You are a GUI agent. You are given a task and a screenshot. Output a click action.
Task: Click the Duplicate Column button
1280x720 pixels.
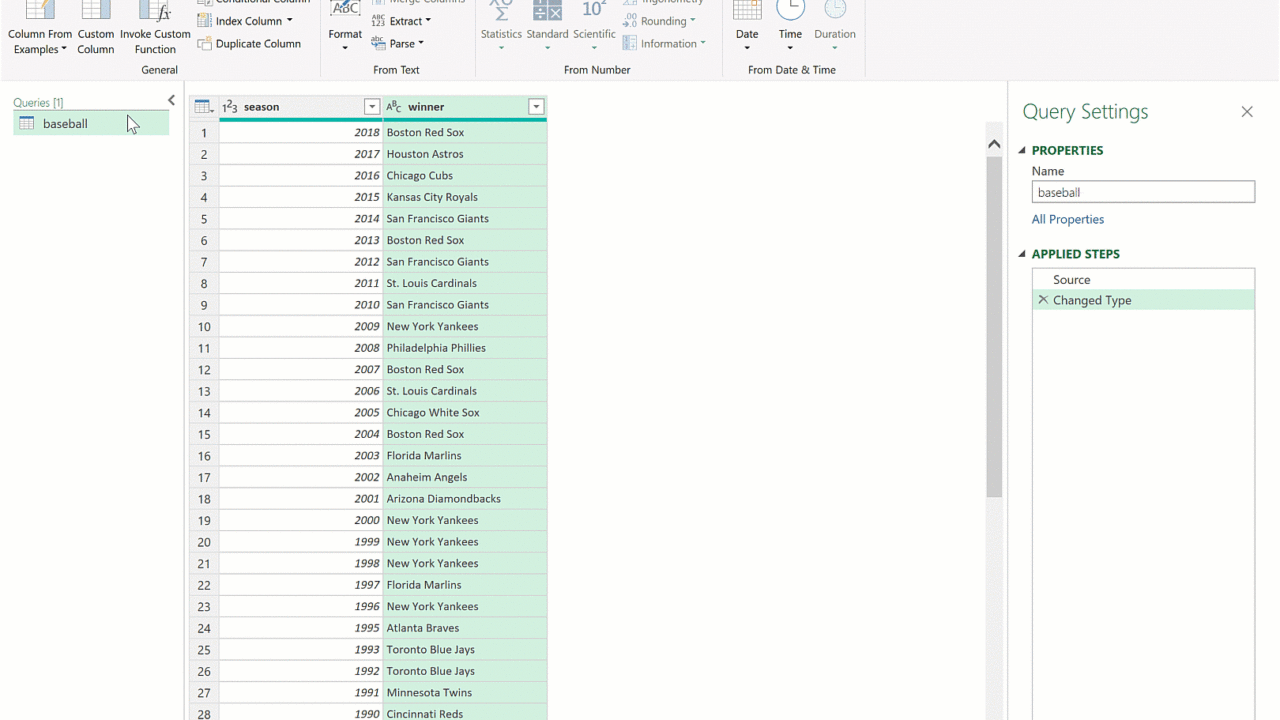click(x=249, y=44)
